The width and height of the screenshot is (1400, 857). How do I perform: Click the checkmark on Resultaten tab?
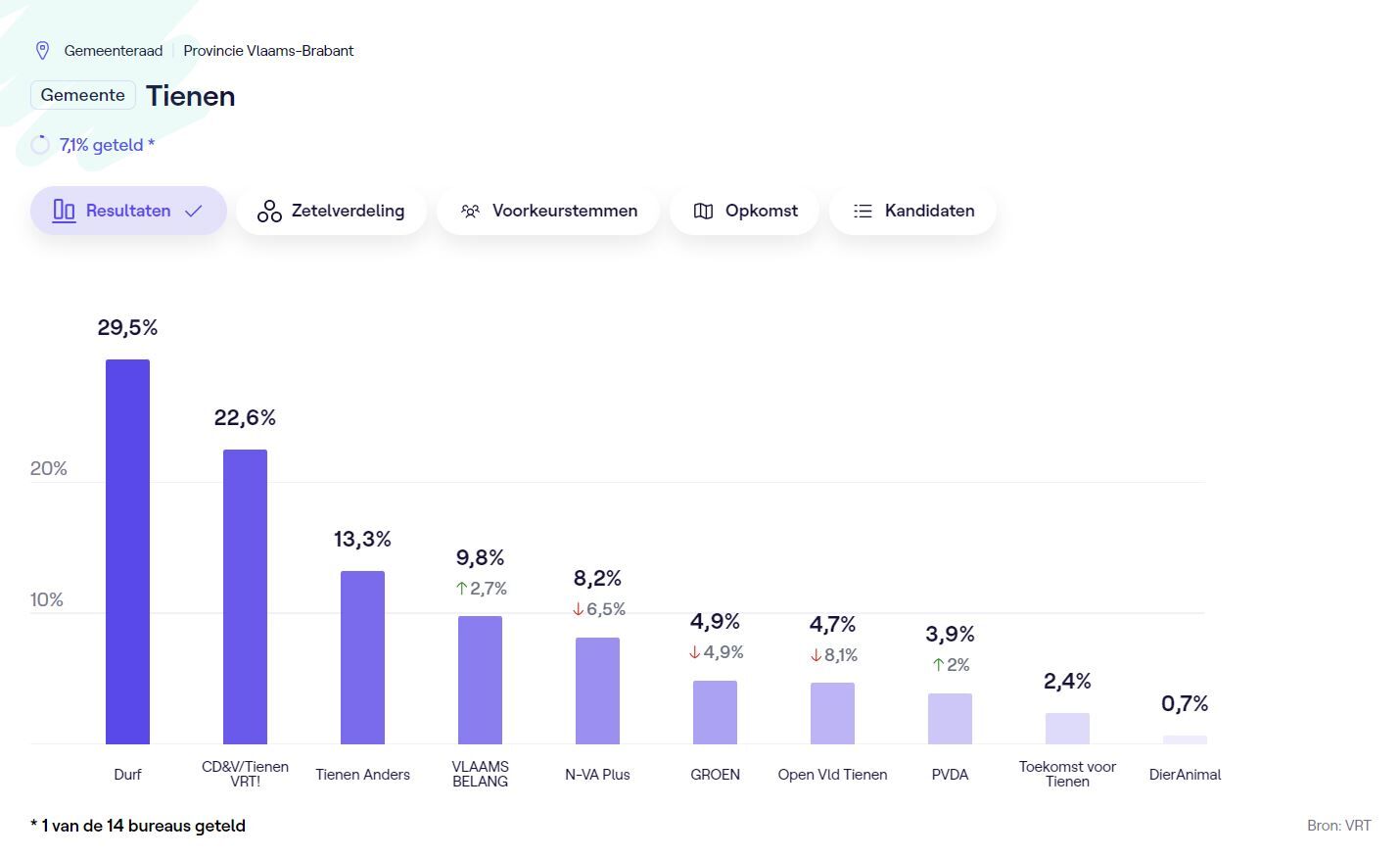[194, 212]
